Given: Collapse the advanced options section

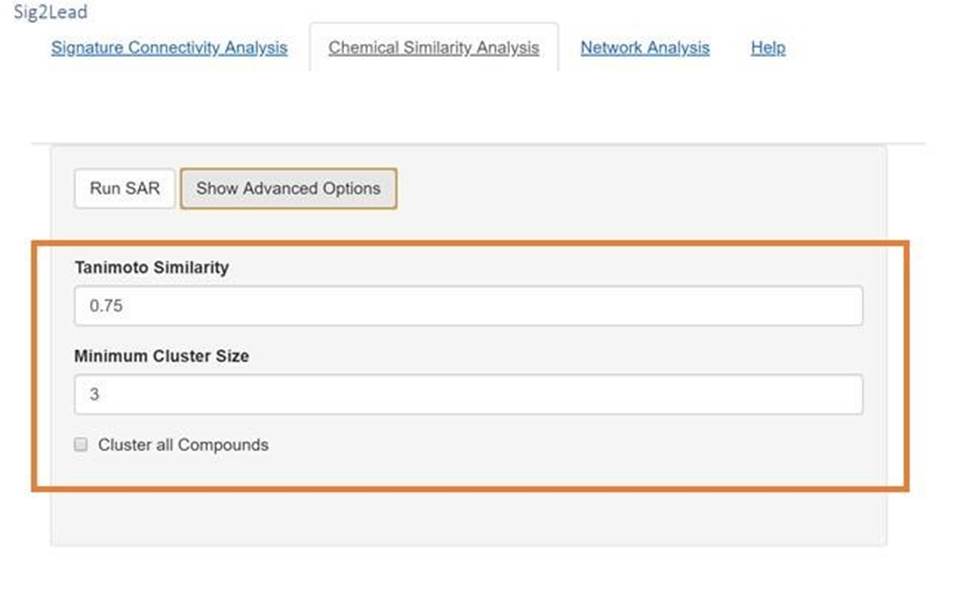Looking at the screenshot, I should click(x=288, y=189).
